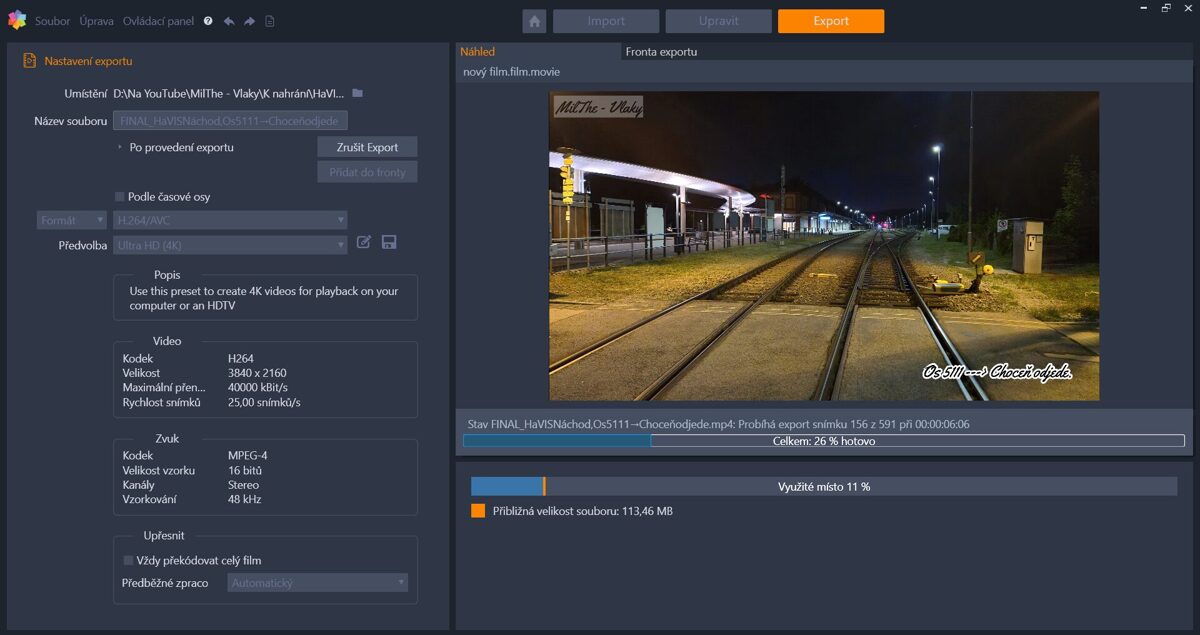1200x635 pixels.
Task: Click the document icon beside redo
Action: (269, 21)
